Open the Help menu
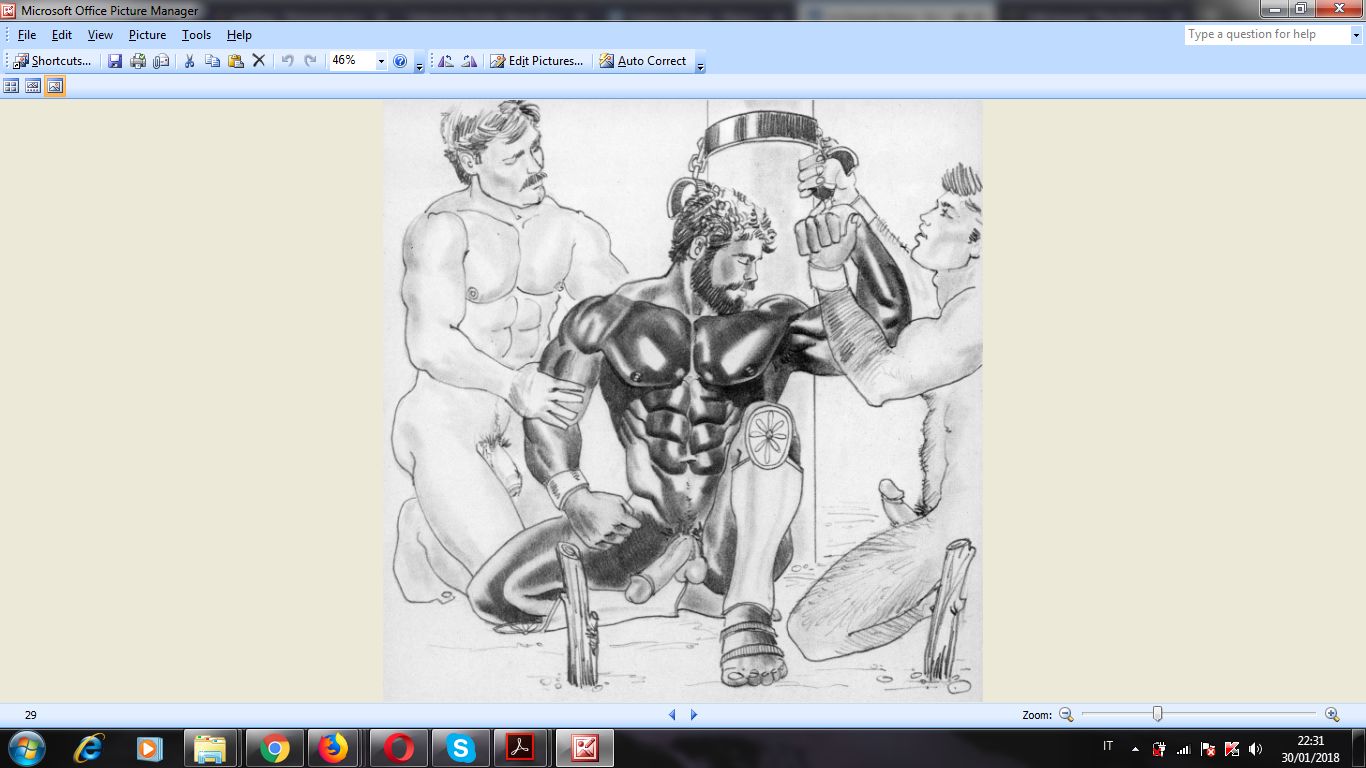Screen dimensions: 1366x768 coord(239,35)
